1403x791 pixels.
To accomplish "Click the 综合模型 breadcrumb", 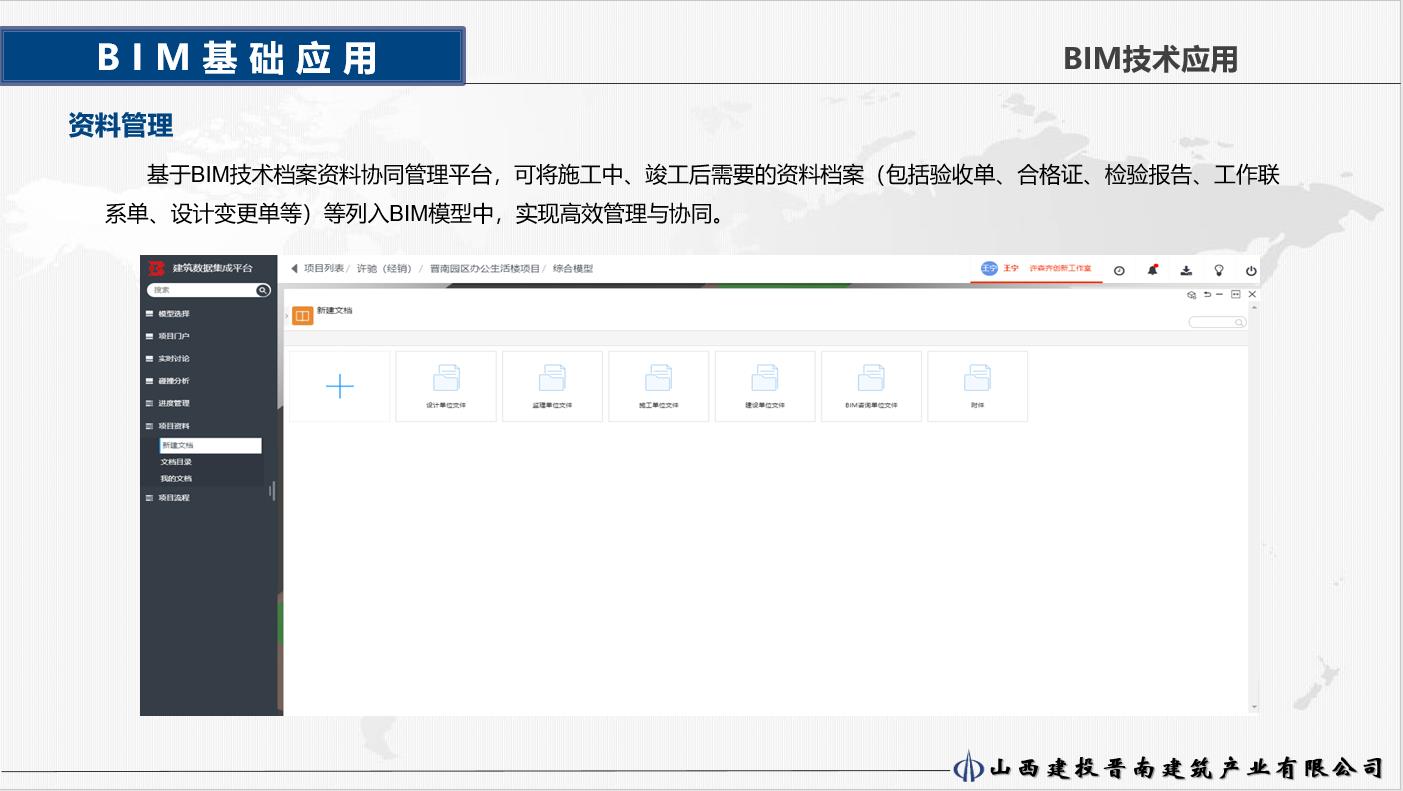I will (573, 268).
